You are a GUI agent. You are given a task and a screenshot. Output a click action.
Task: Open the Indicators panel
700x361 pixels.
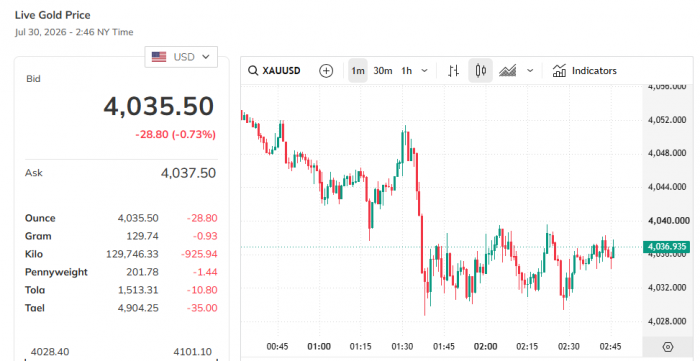[584, 71]
